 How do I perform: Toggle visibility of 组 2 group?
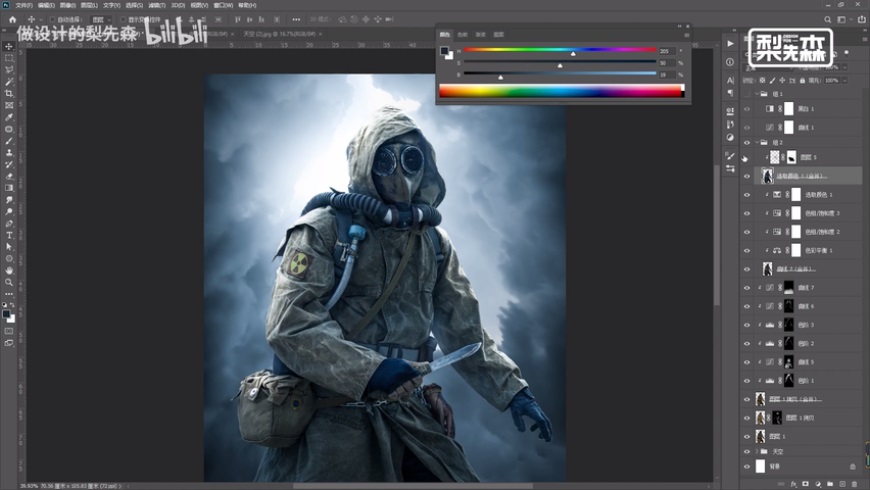[747, 143]
